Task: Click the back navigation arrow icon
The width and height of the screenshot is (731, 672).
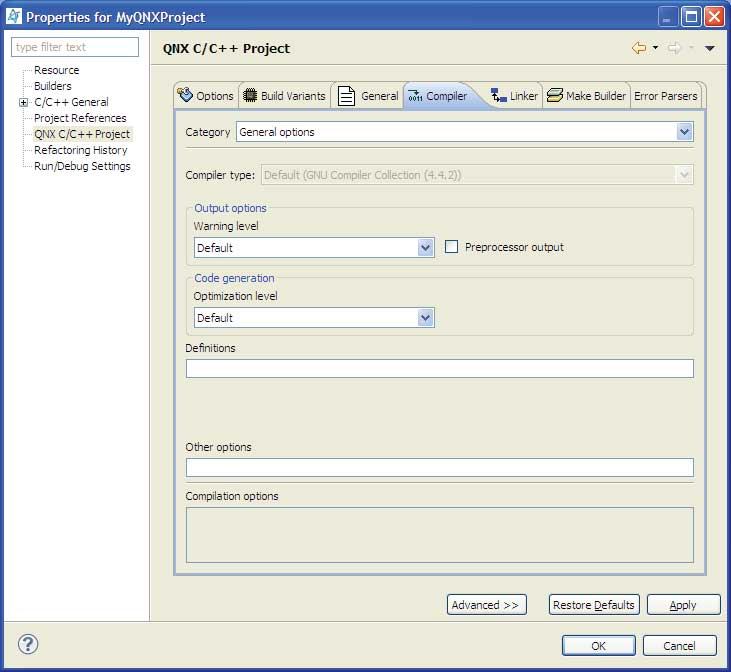Action: coord(638,48)
